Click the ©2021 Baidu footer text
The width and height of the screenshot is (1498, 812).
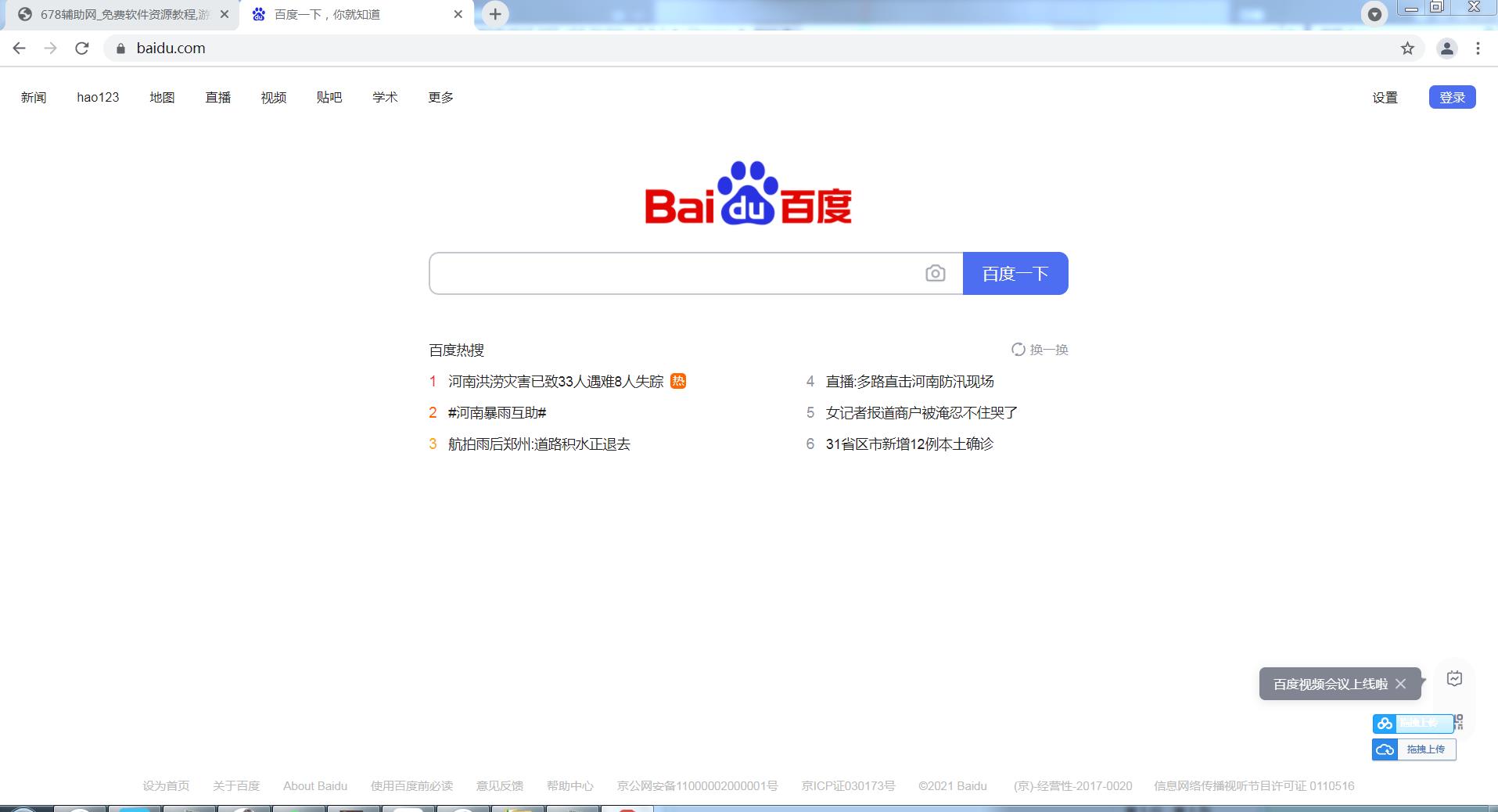pos(953,785)
